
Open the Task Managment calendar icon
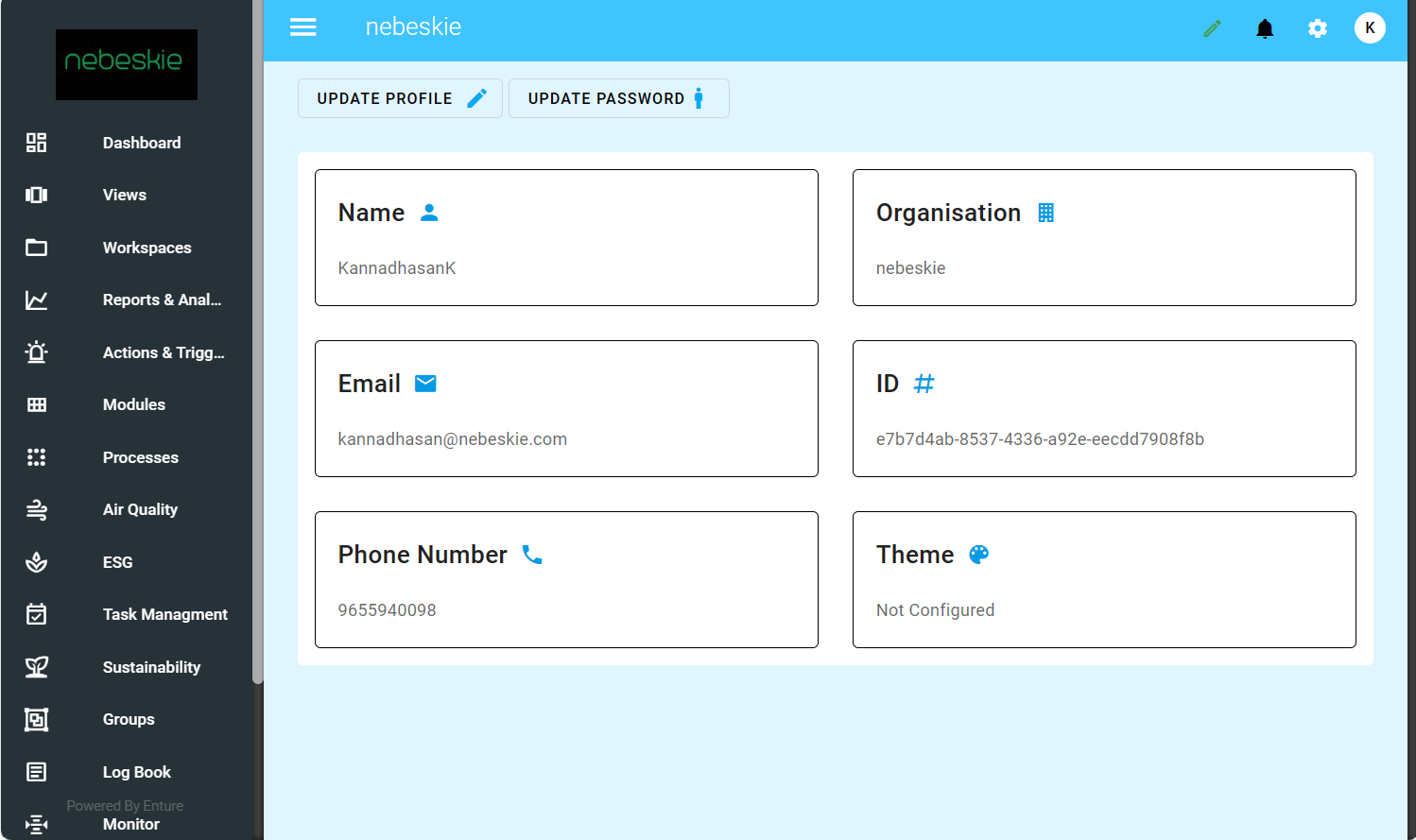click(37, 614)
